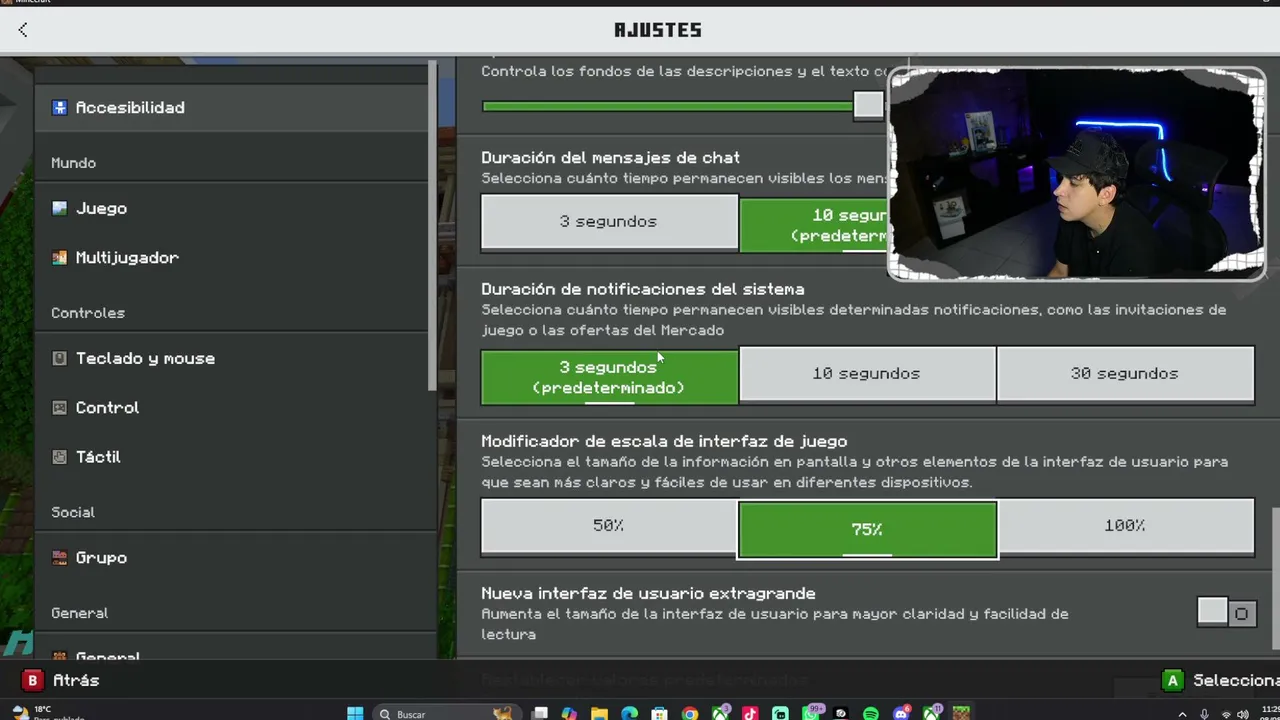The width and height of the screenshot is (1280, 720).
Task: Set interface scale modifier to 75%
Action: point(867,529)
